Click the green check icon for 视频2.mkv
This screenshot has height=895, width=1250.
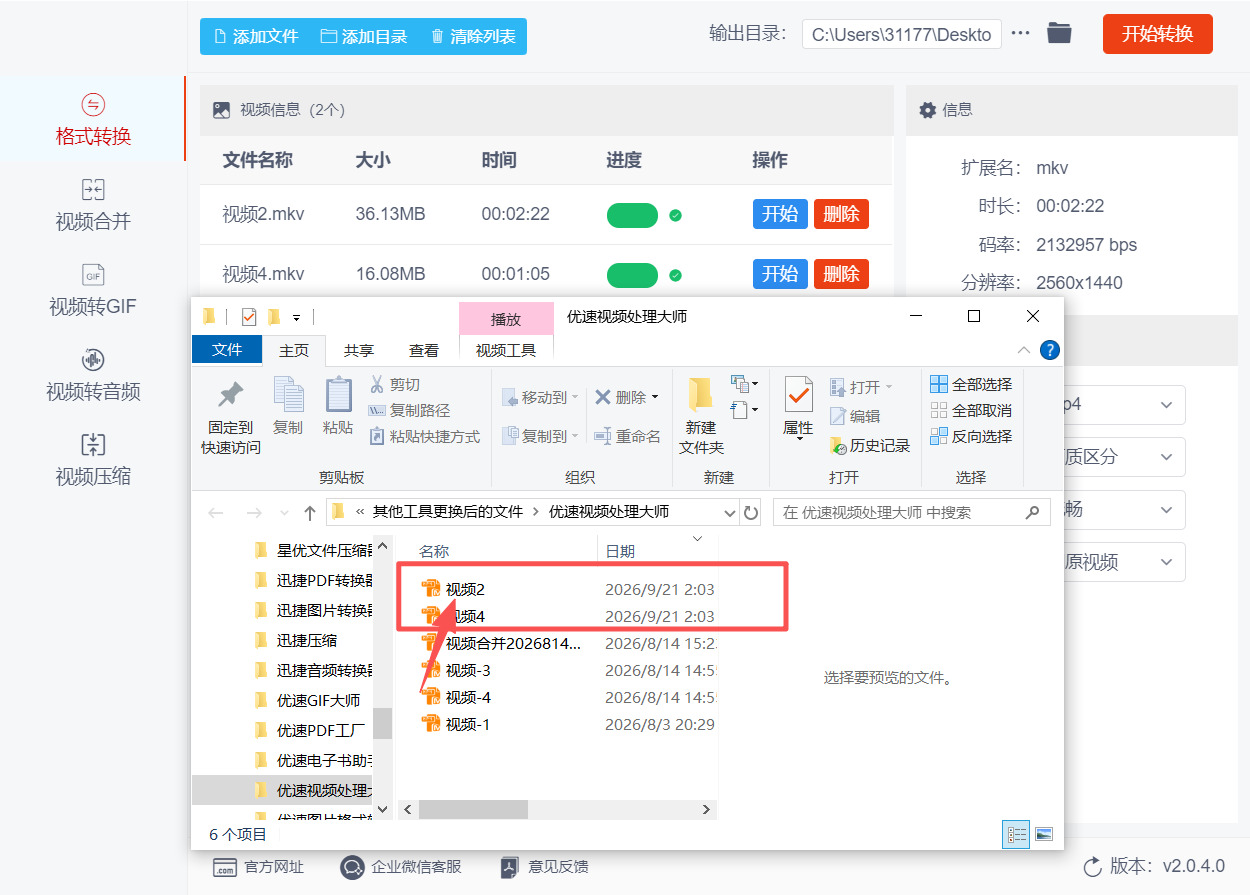tap(675, 215)
